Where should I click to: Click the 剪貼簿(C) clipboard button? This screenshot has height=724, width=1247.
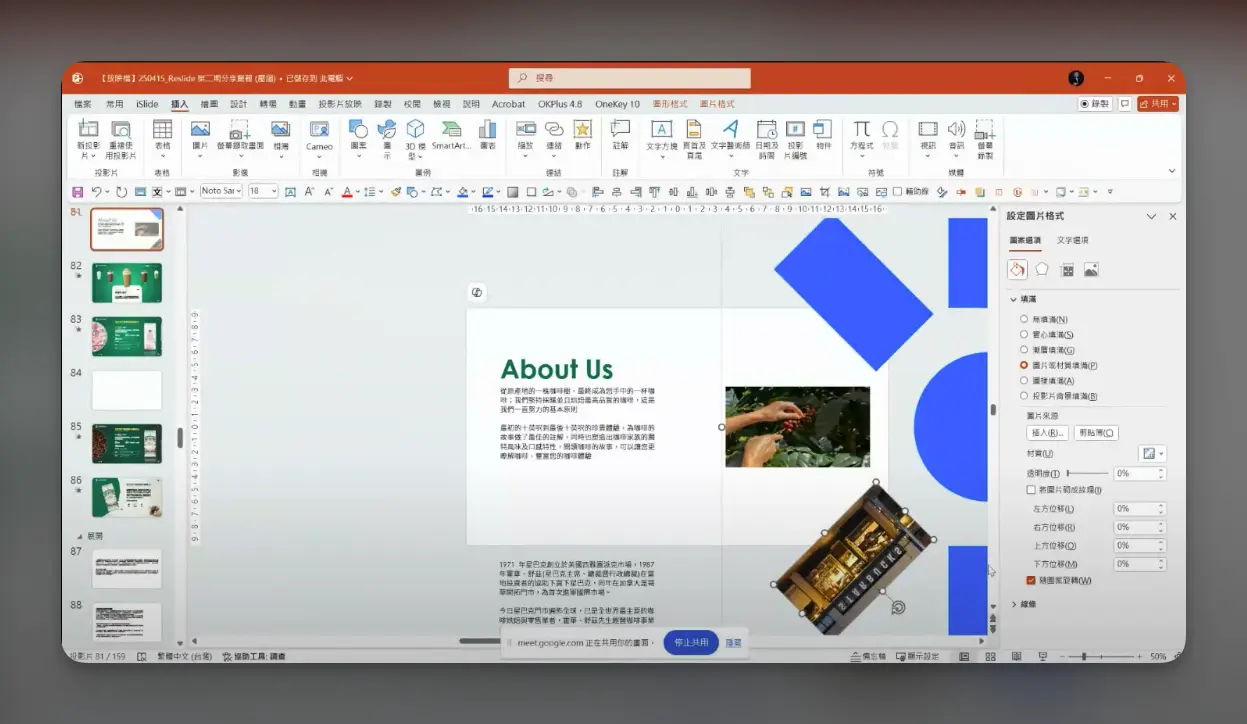pyautogui.click(x=1095, y=433)
